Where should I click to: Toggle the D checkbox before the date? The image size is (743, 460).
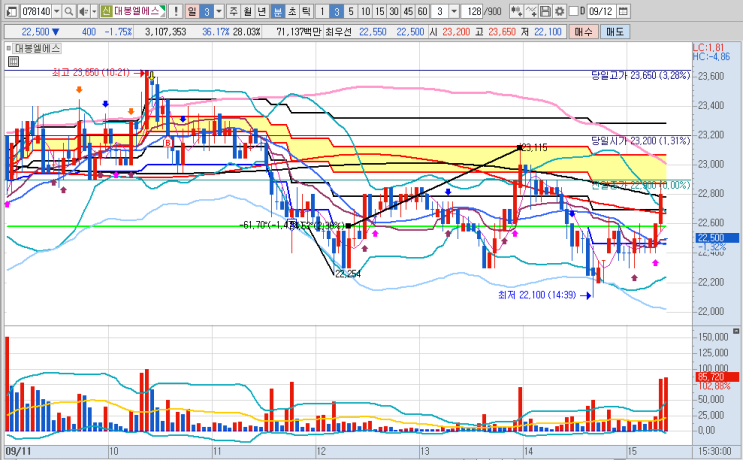pyautogui.click(x=573, y=11)
